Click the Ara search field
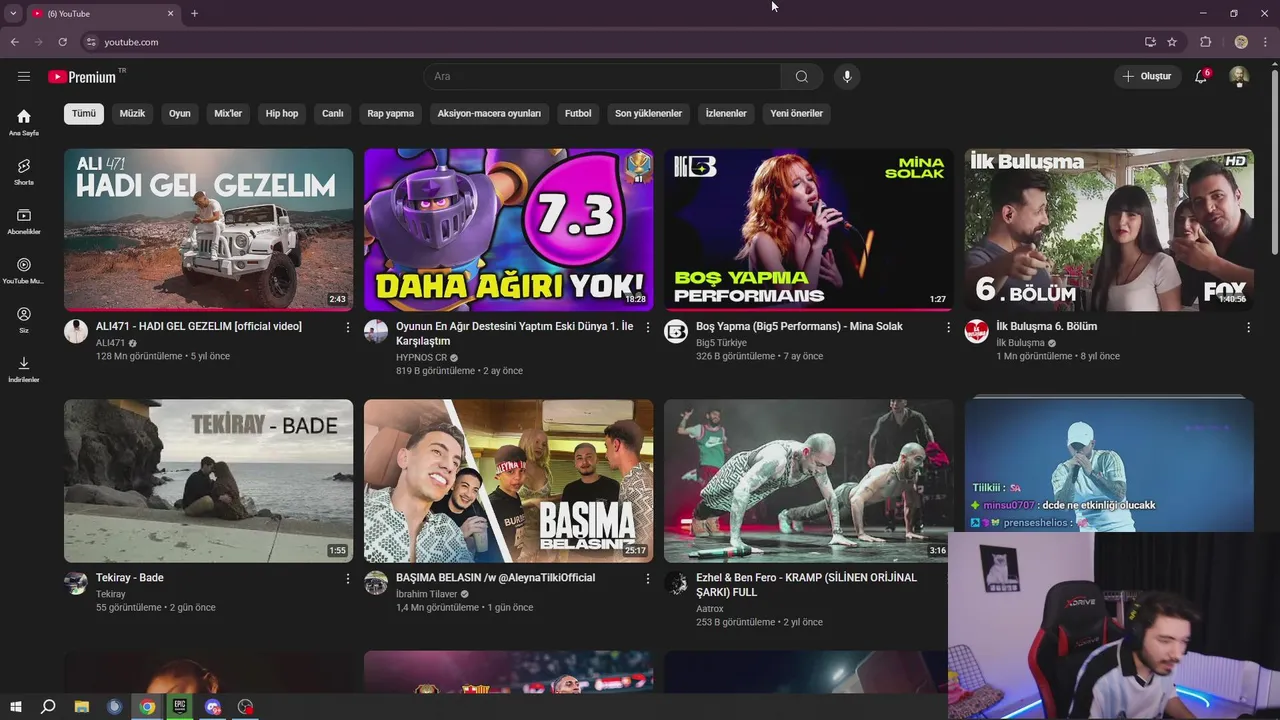 (x=603, y=76)
